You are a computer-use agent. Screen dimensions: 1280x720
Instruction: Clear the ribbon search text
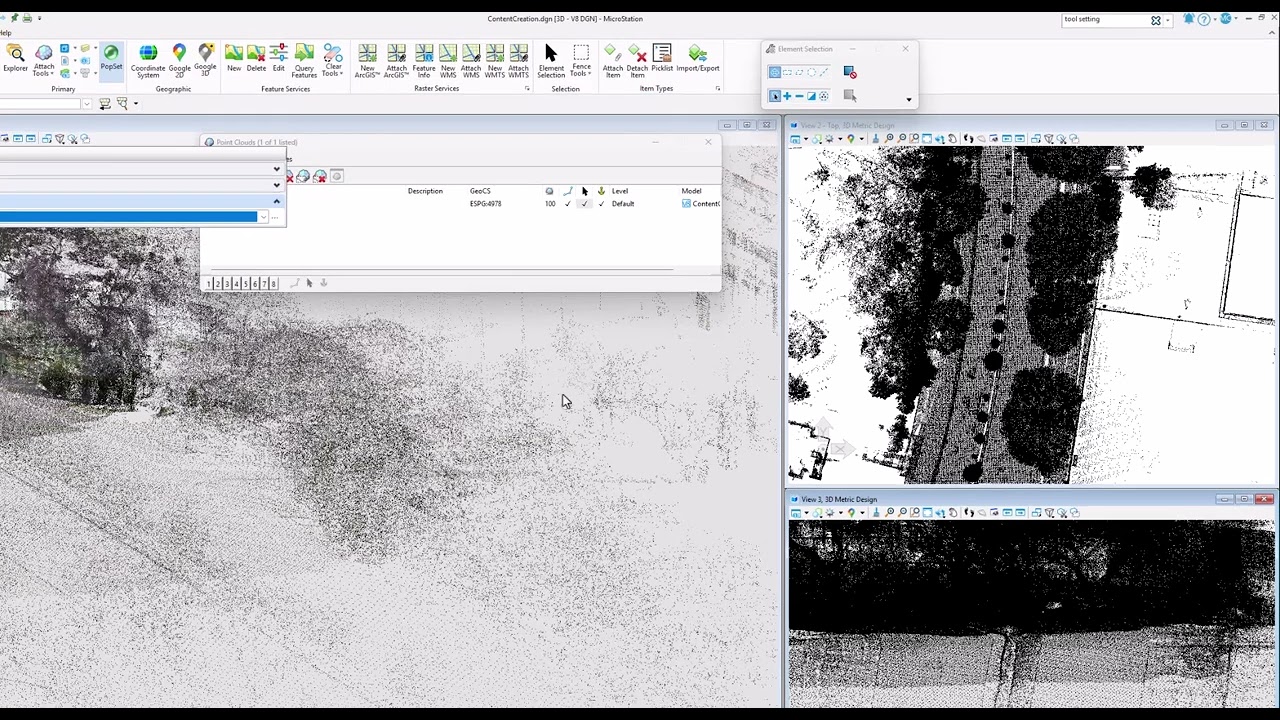click(x=1156, y=20)
